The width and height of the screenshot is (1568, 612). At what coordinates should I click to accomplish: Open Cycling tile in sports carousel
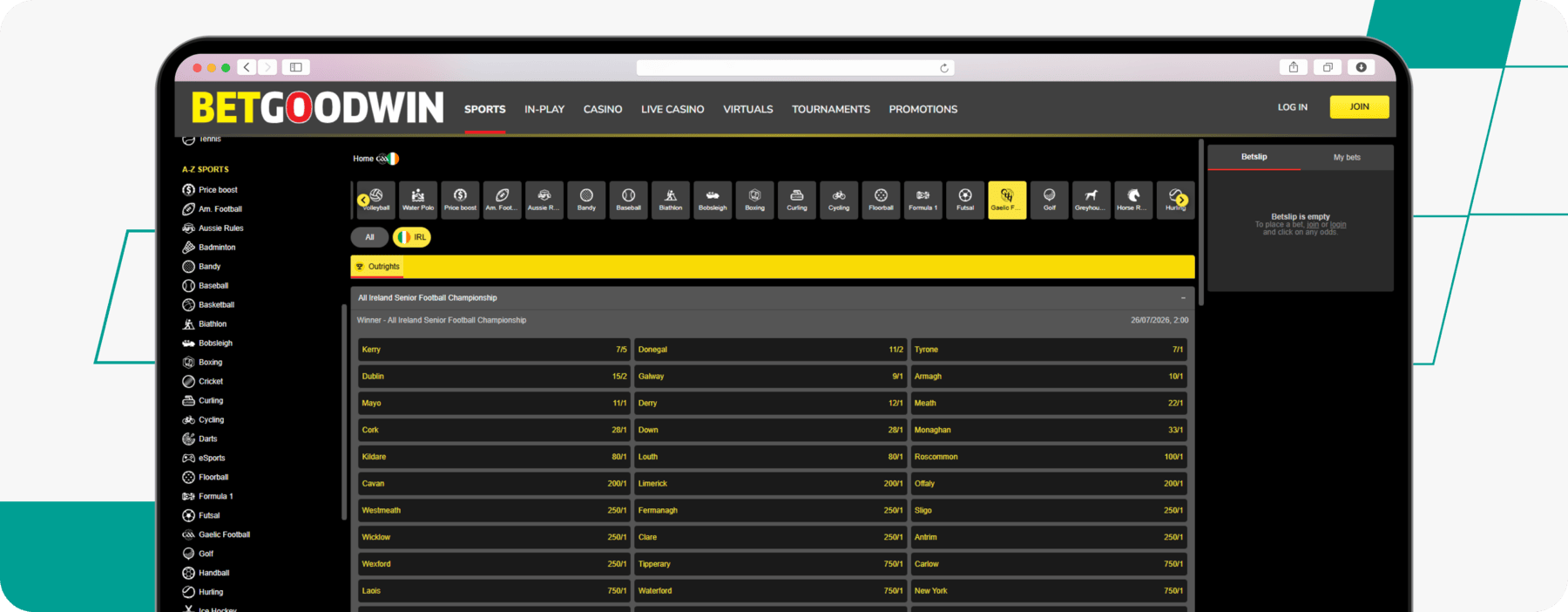tap(838, 200)
